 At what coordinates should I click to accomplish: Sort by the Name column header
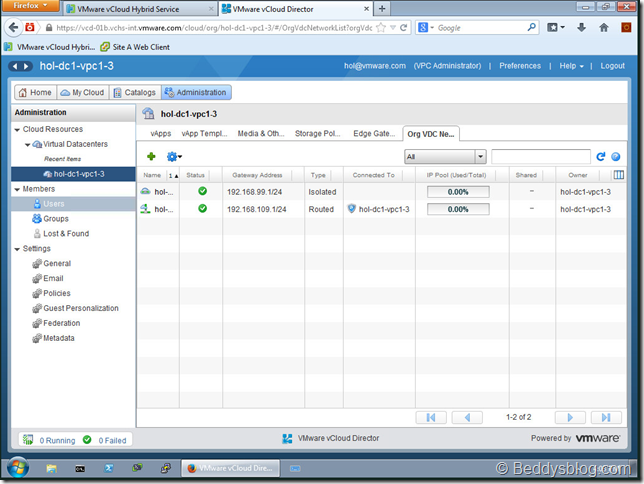(152, 175)
